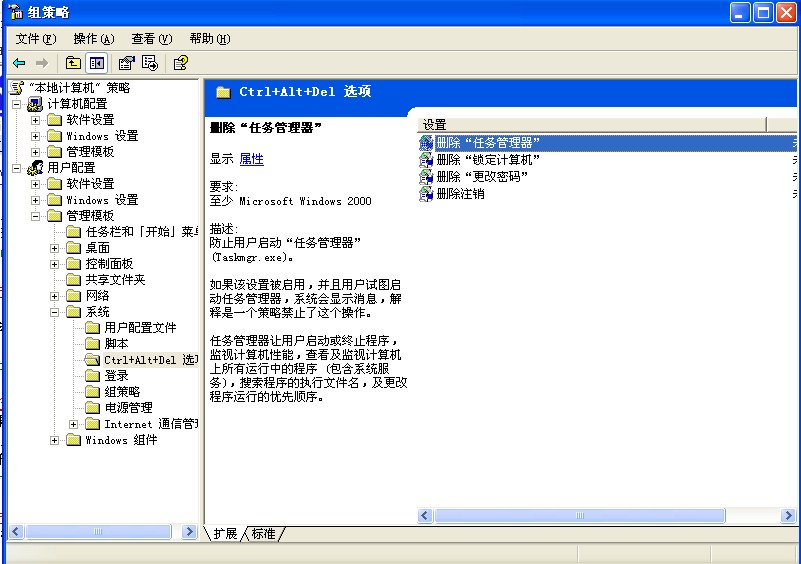Click the policy icon beside 删除注销
801x564 pixels.
(426, 194)
